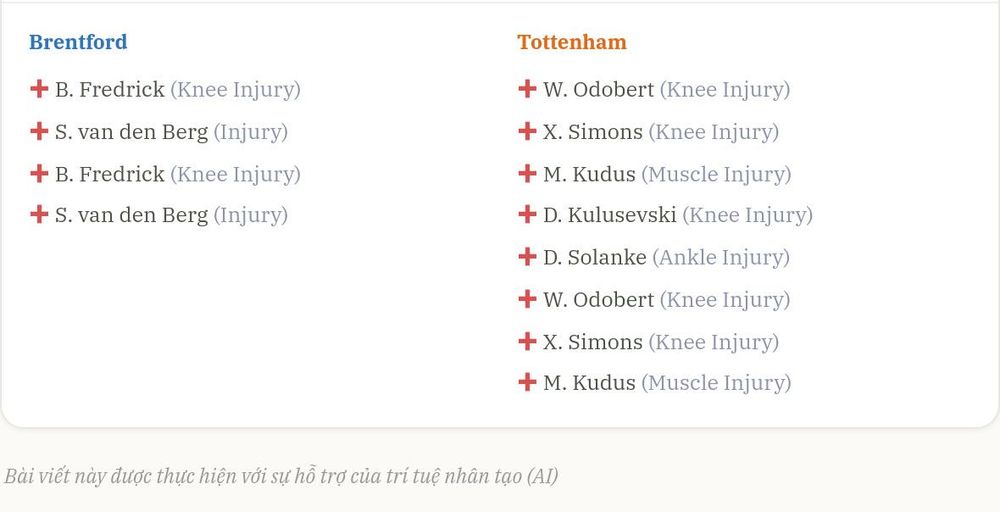Select the red cross by the first B. Fredrick entry
Viewport: 1000px width, 512px height.
pyautogui.click(x=39, y=89)
